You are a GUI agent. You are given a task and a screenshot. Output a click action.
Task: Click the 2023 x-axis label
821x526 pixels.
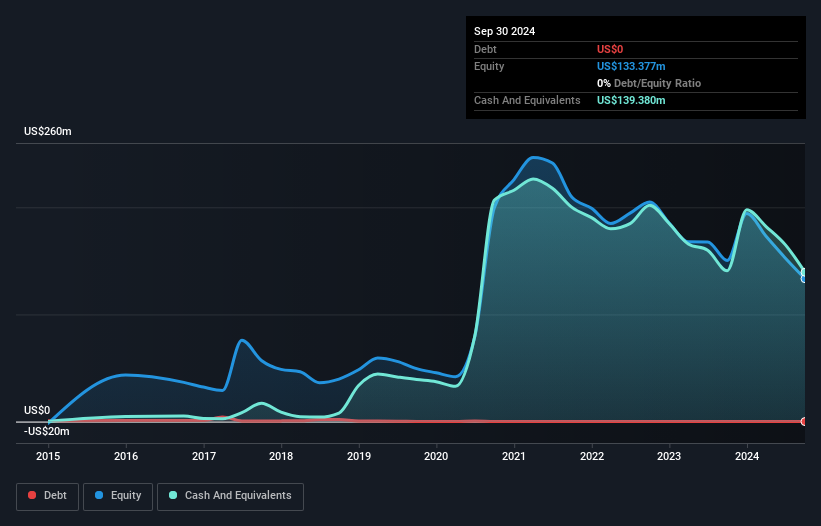(669, 456)
